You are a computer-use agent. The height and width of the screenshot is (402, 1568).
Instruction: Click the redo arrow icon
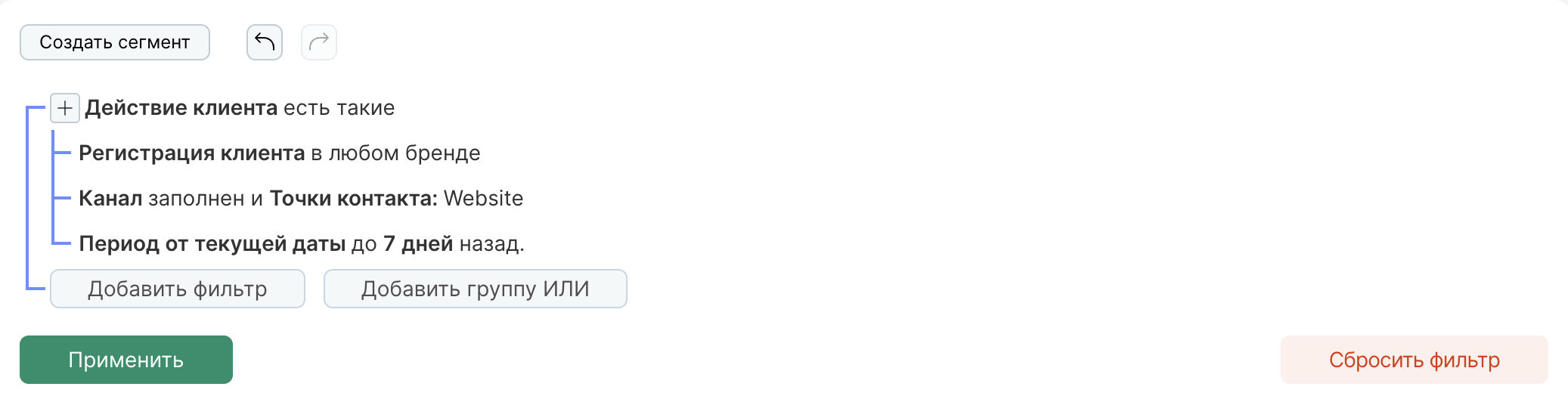coord(319,42)
